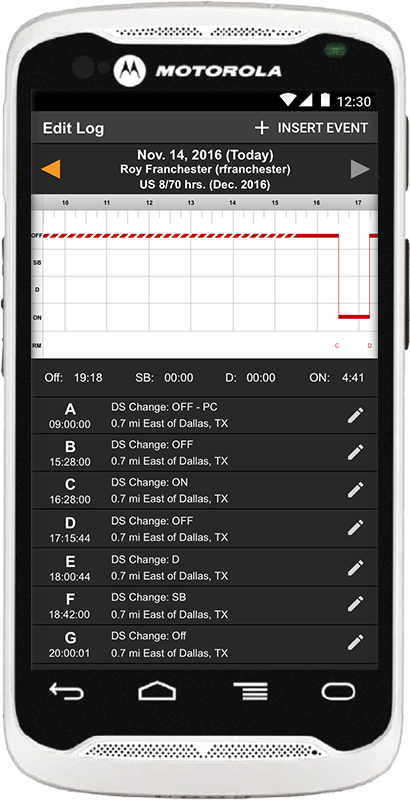The height and width of the screenshot is (800, 410).
Task: Select event C row at 16:28:00
Action: [x=205, y=490]
